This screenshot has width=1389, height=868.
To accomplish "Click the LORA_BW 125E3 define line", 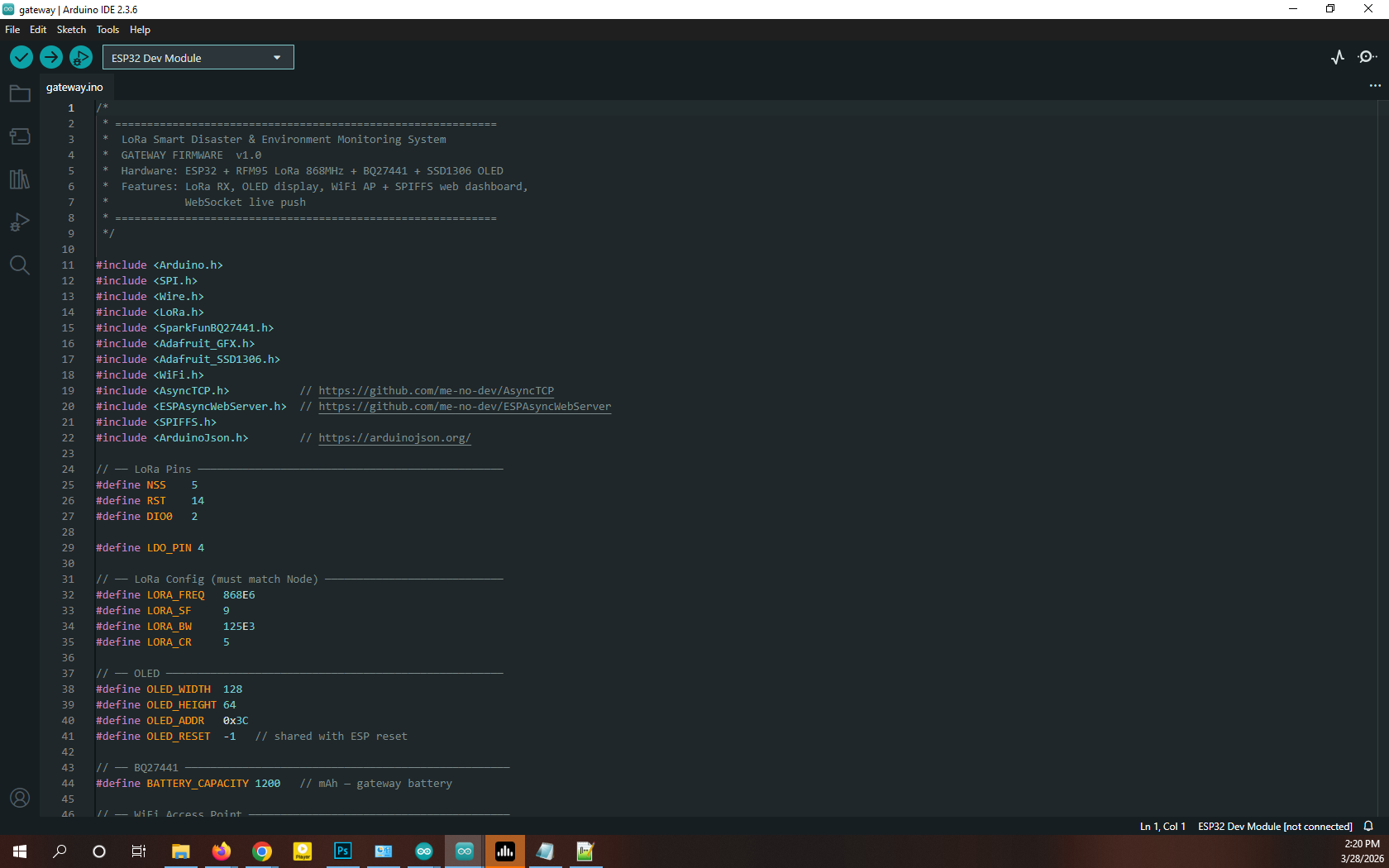I will 175,627.
